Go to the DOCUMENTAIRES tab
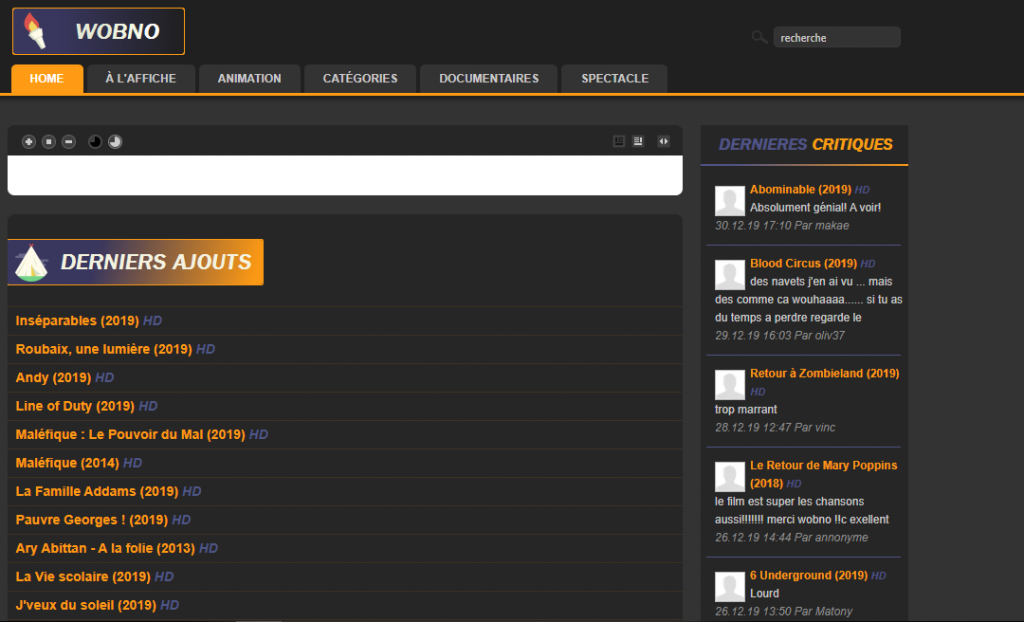This screenshot has height=622, width=1024. tap(488, 79)
